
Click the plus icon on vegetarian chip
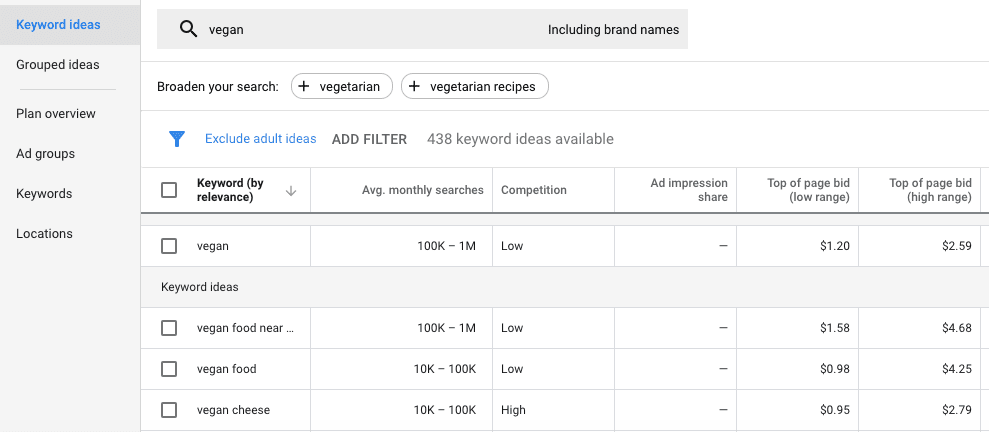304,87
